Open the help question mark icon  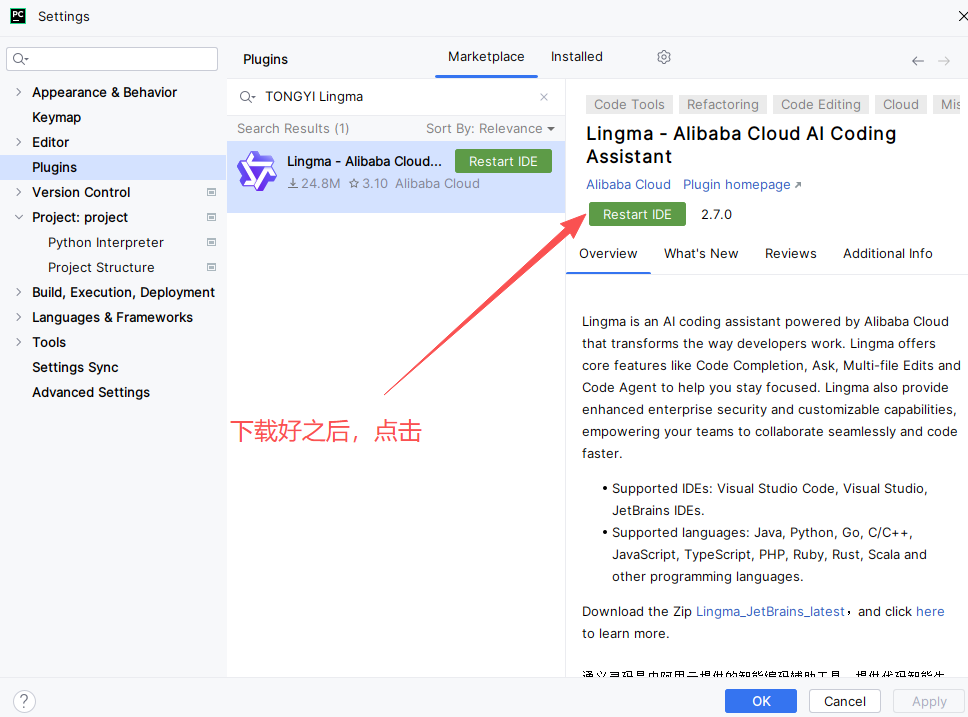25,701
